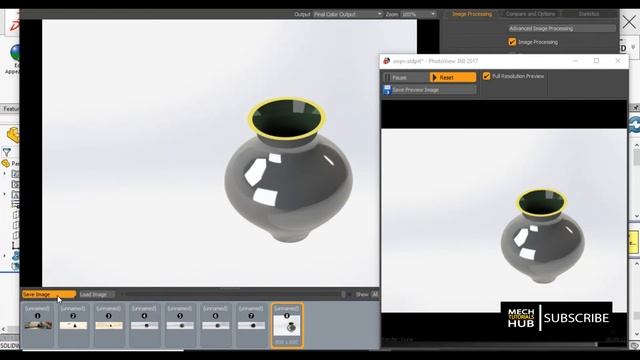Reset the preview render
640x360 pixels.
click(453, 77)
